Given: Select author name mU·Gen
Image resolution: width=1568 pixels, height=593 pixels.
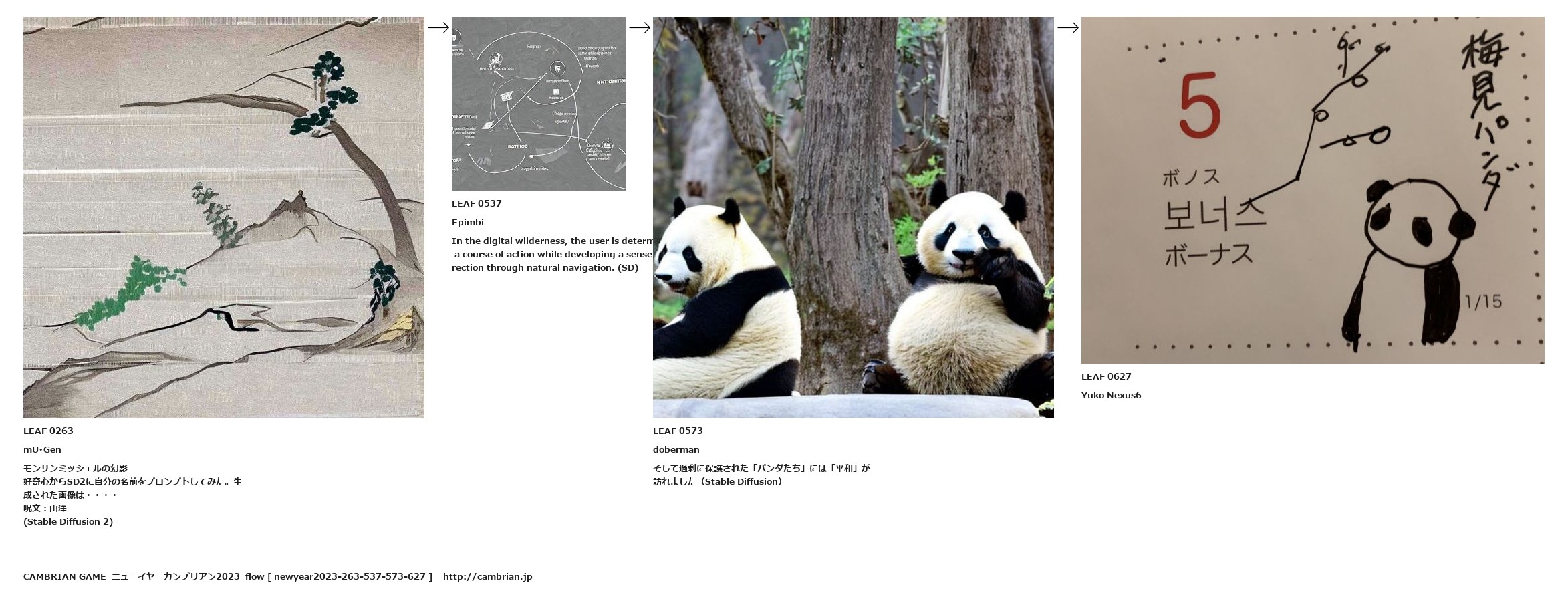Looking at the screenshot, I should [x=42, y=449].
